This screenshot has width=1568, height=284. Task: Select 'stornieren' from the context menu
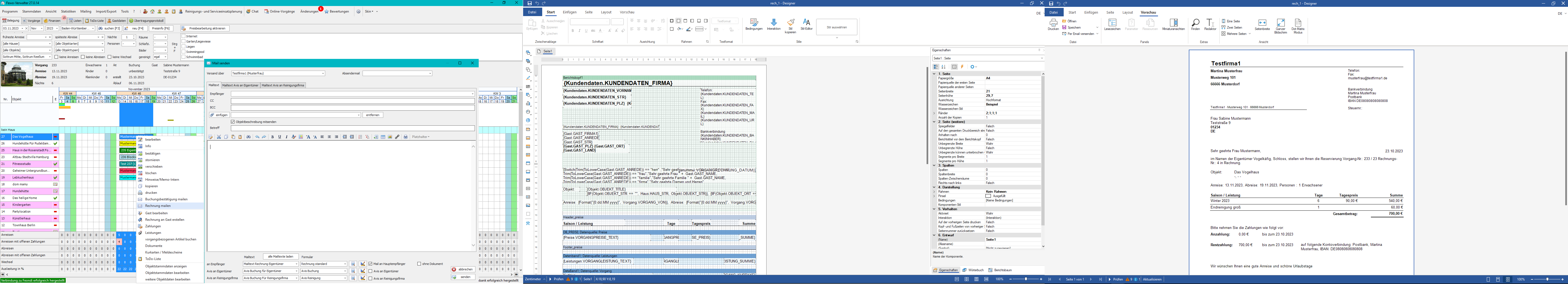pos(152,160)
